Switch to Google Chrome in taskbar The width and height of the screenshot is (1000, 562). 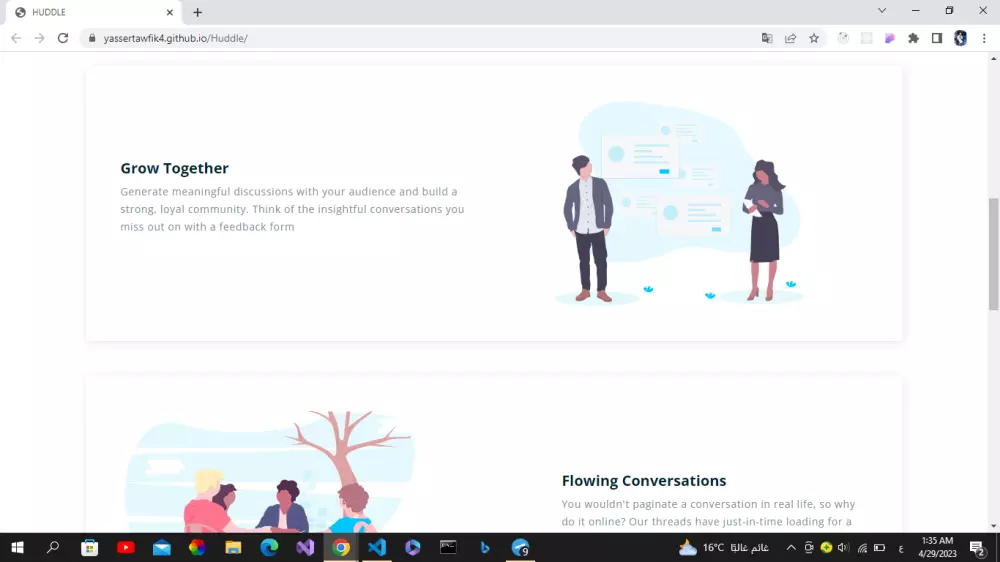(x=341, y=547)
